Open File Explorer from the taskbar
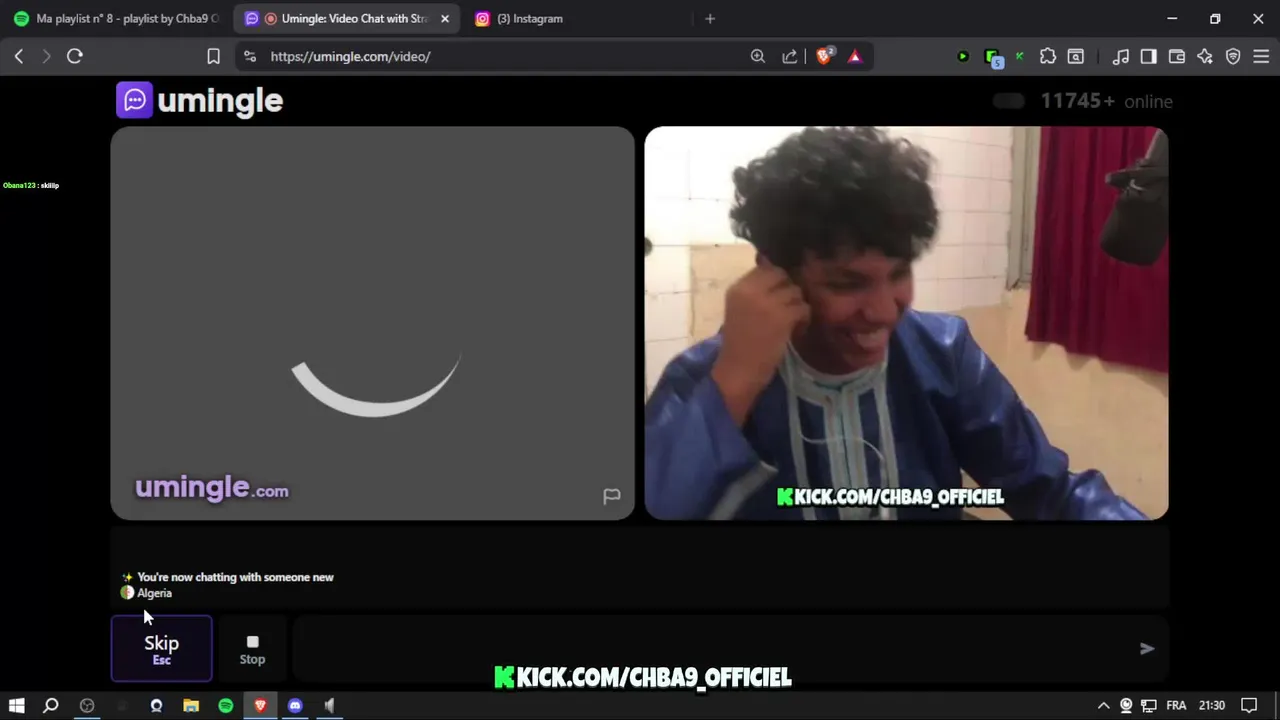The height and width of the screenshot is (720, 1280). pyautogui.click(x=191, y=706)
